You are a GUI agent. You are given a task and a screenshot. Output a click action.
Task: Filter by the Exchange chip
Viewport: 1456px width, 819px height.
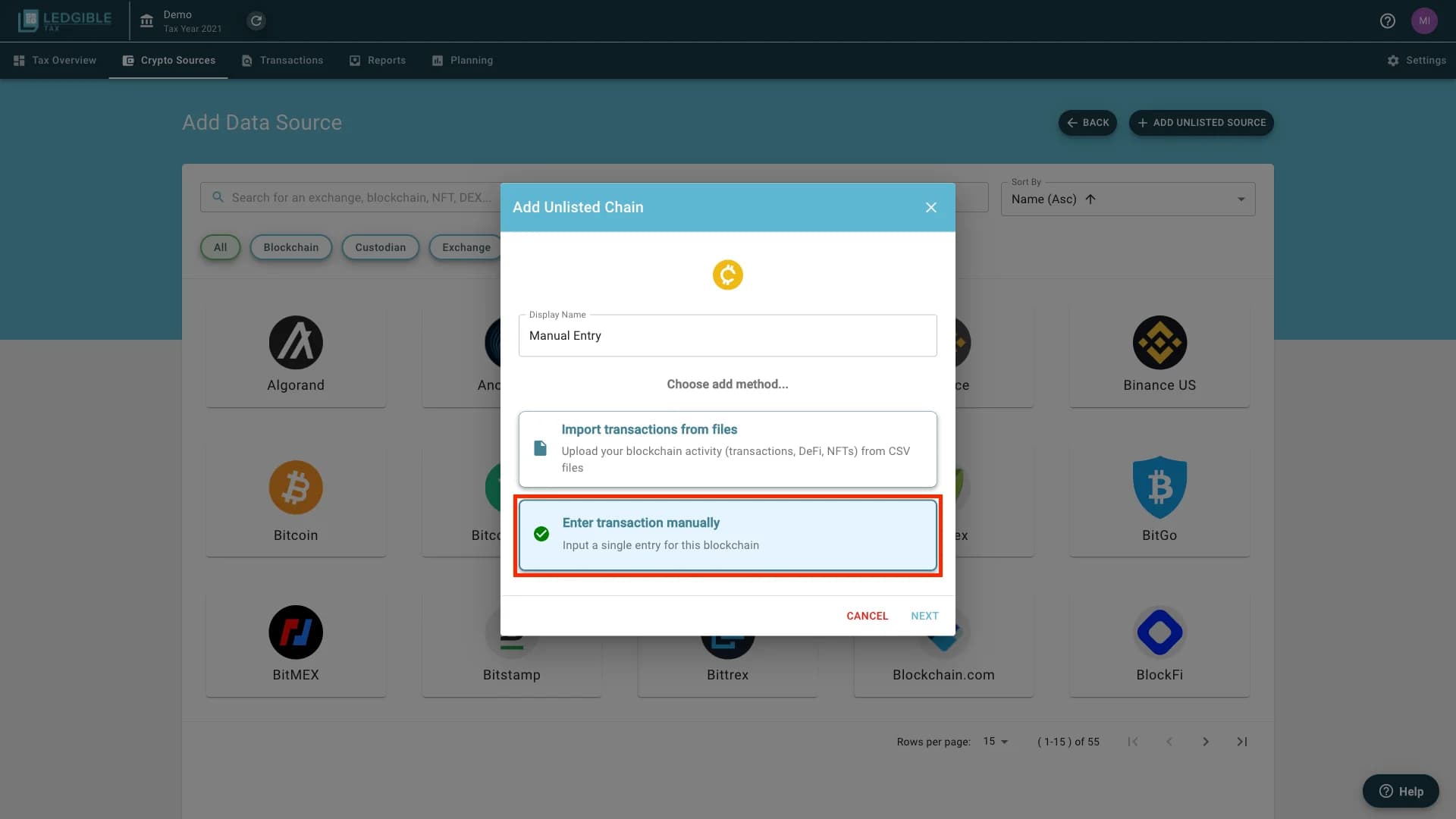pyautogui.click(x=466, y=247)
